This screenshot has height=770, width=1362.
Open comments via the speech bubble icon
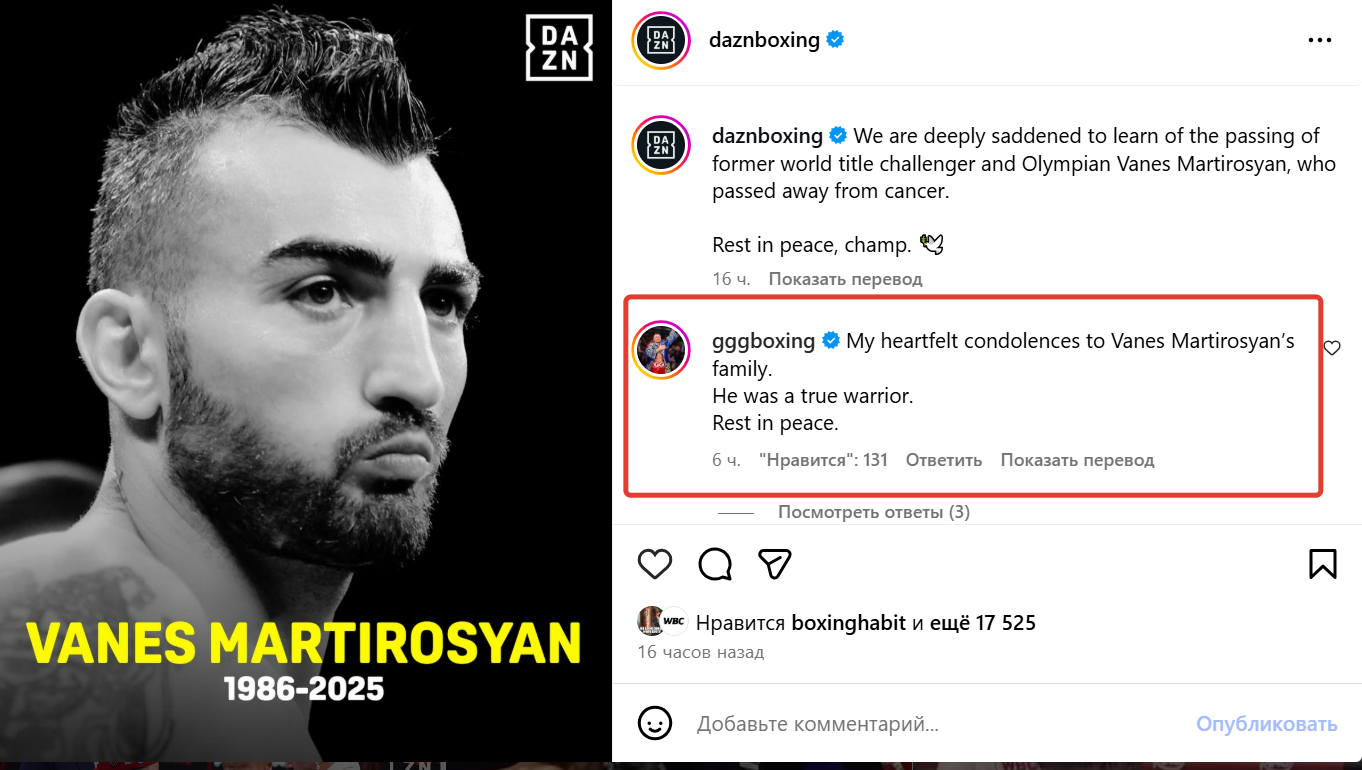(x=715, y=564)
